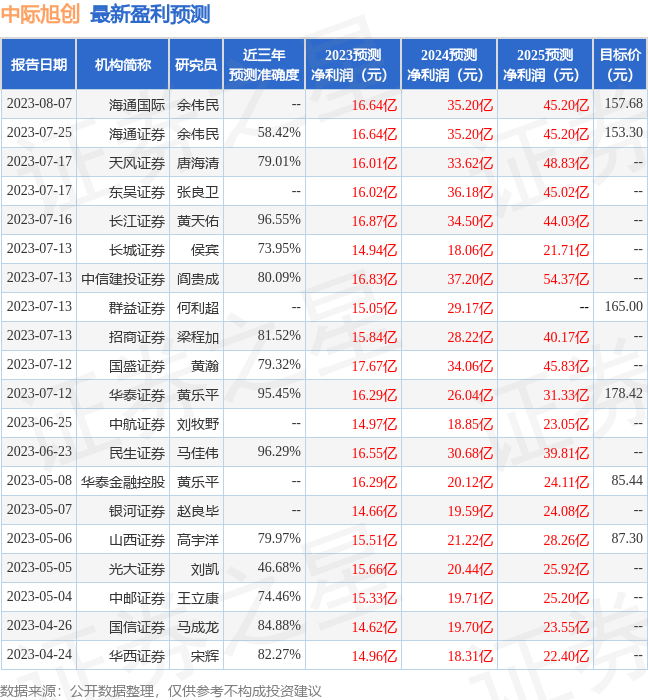Viewport: 648px width, 700px height.
Task: Click institution 群益证券
Action: 137,308
